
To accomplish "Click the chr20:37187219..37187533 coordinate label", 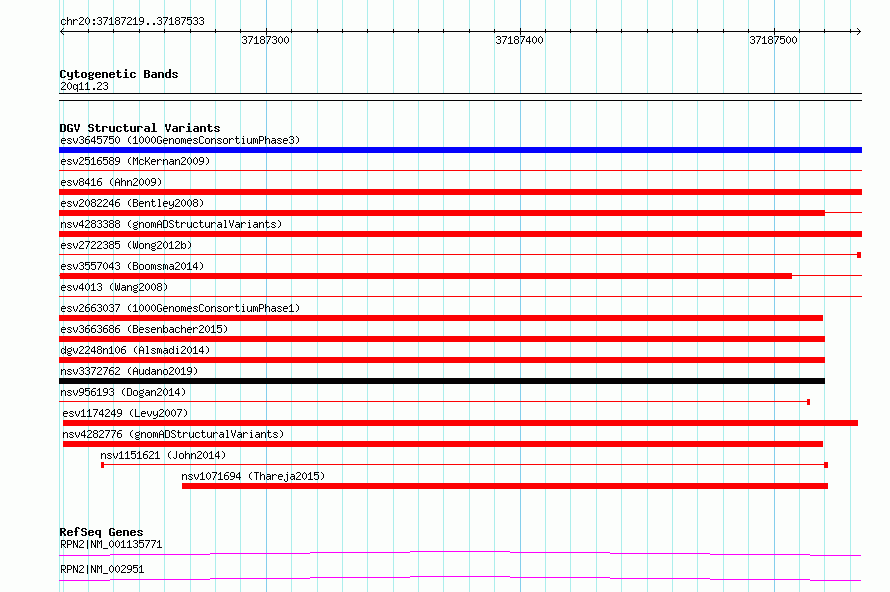I will [132, 21].
